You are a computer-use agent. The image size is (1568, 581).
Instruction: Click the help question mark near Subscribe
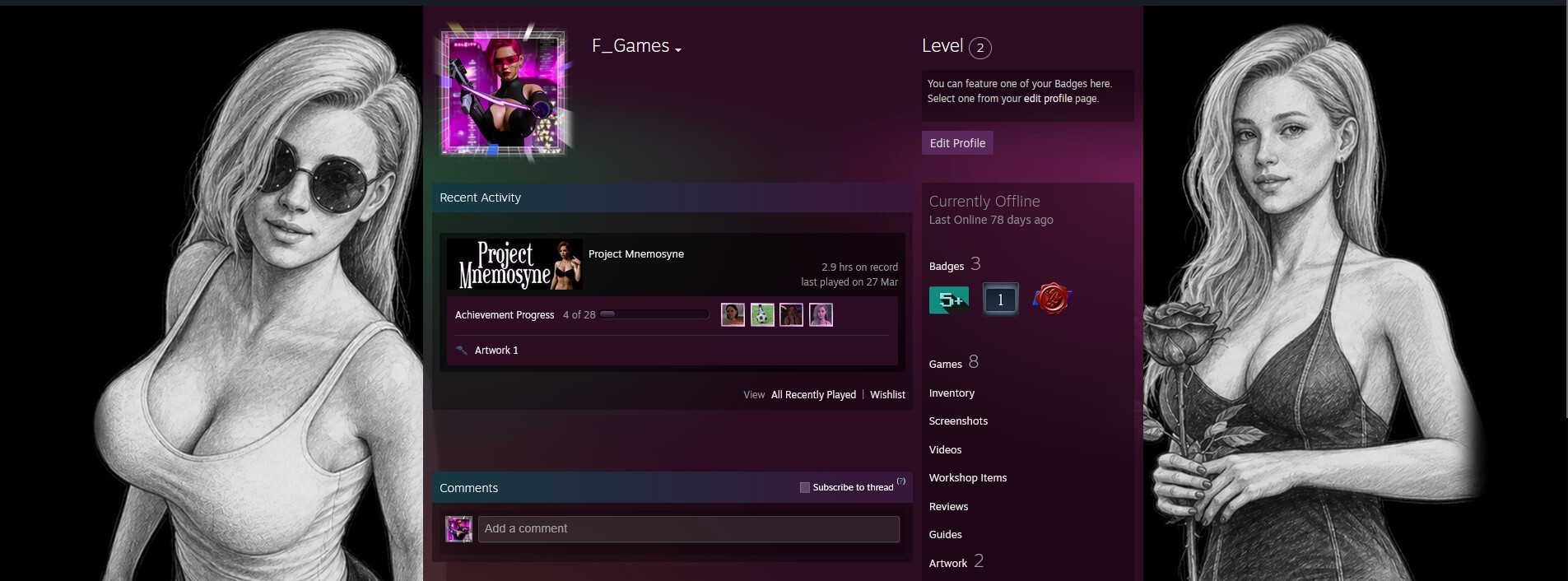(x=901, y=481)
